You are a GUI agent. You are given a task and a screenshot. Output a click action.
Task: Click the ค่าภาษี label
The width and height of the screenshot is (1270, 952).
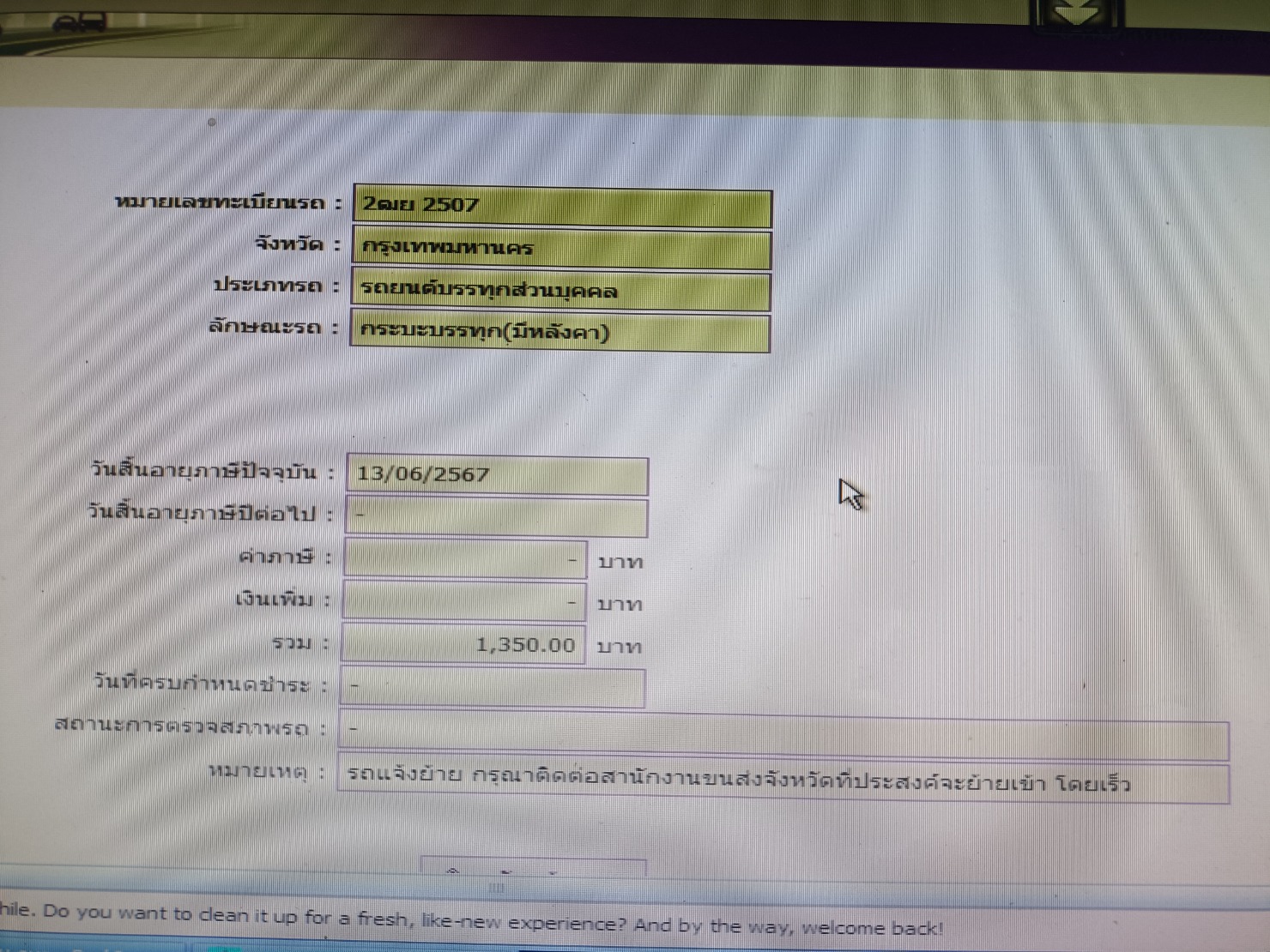tap(284, 557)
